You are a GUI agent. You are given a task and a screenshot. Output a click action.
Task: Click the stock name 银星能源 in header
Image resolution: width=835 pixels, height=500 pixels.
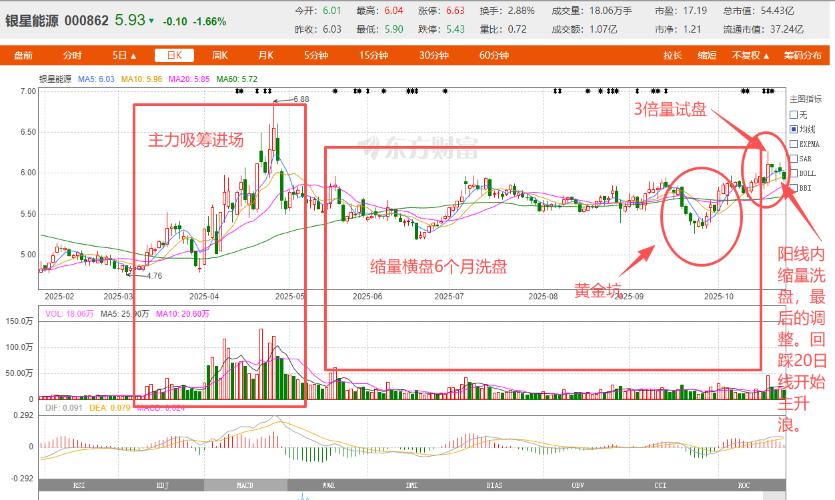point(32,21)
